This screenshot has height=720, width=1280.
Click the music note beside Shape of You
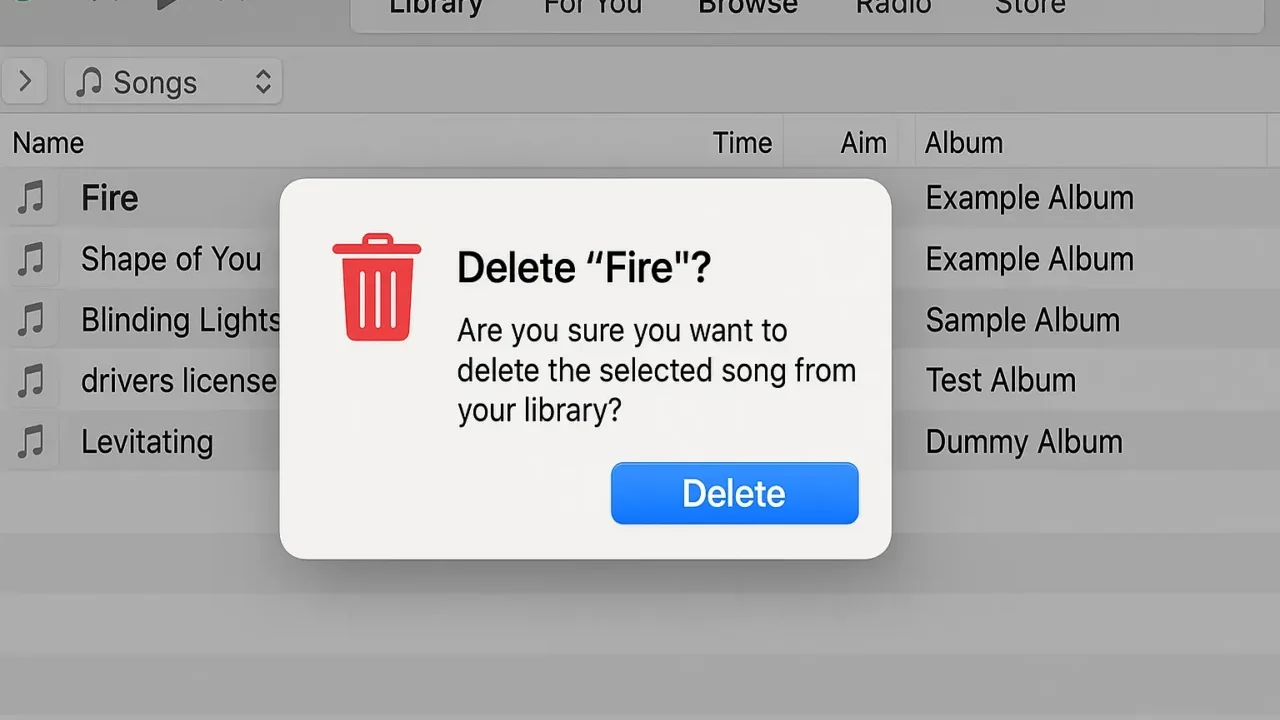tap(31, 259)
